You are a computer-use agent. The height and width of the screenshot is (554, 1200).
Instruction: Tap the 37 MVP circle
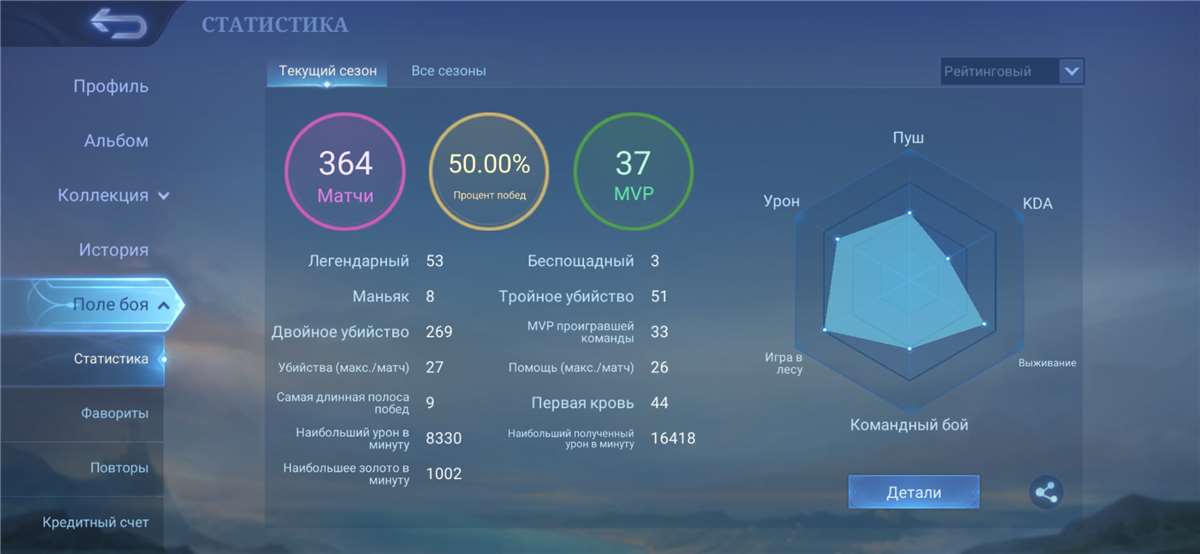(x=633, y=172)
